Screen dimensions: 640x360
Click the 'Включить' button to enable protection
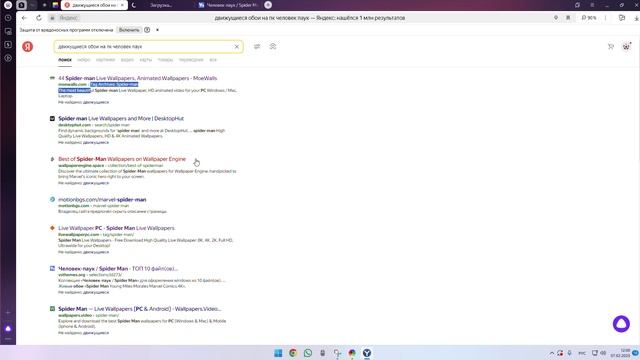point(129,30)
